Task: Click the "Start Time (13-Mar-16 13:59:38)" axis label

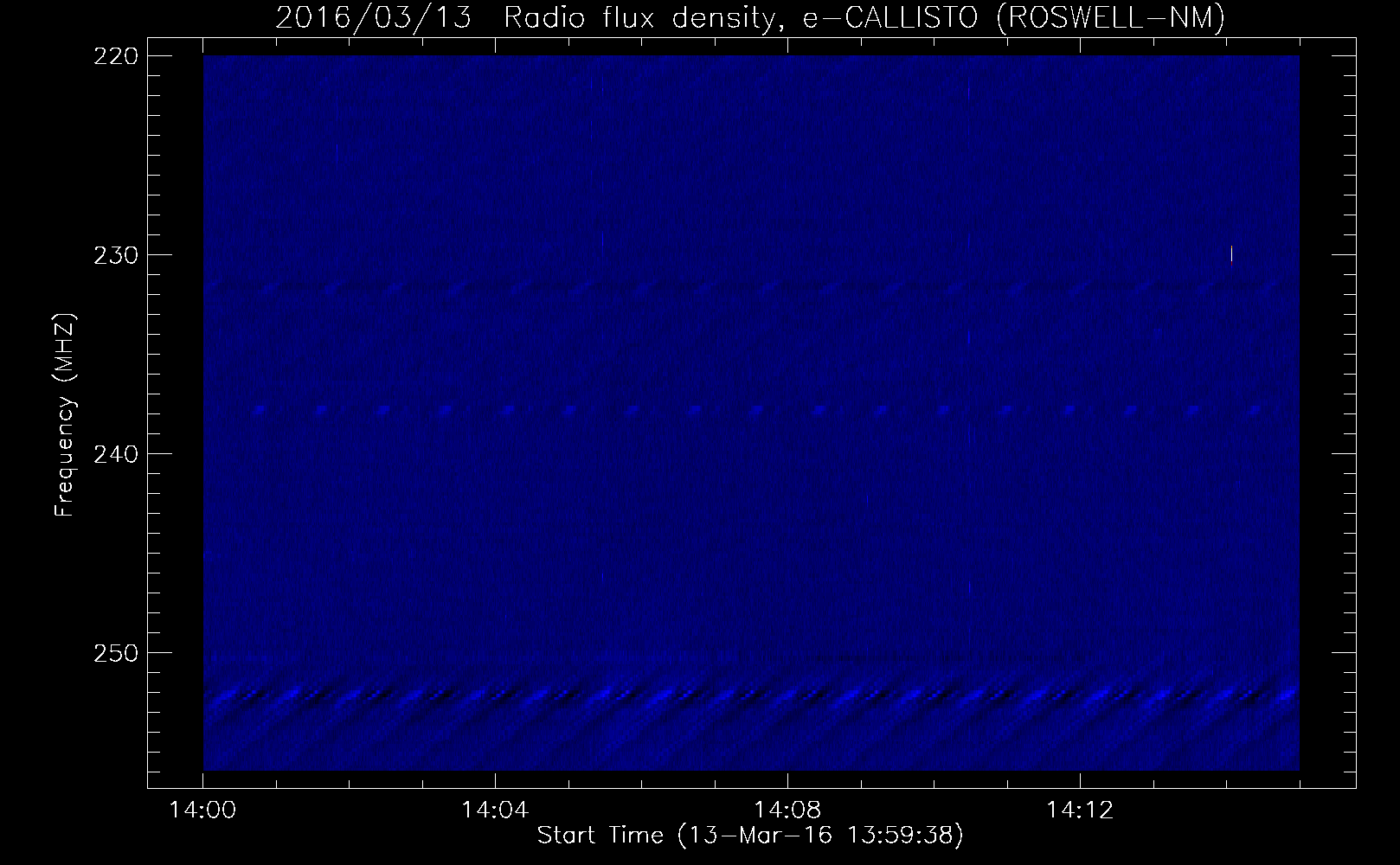Action: [750, 836]
